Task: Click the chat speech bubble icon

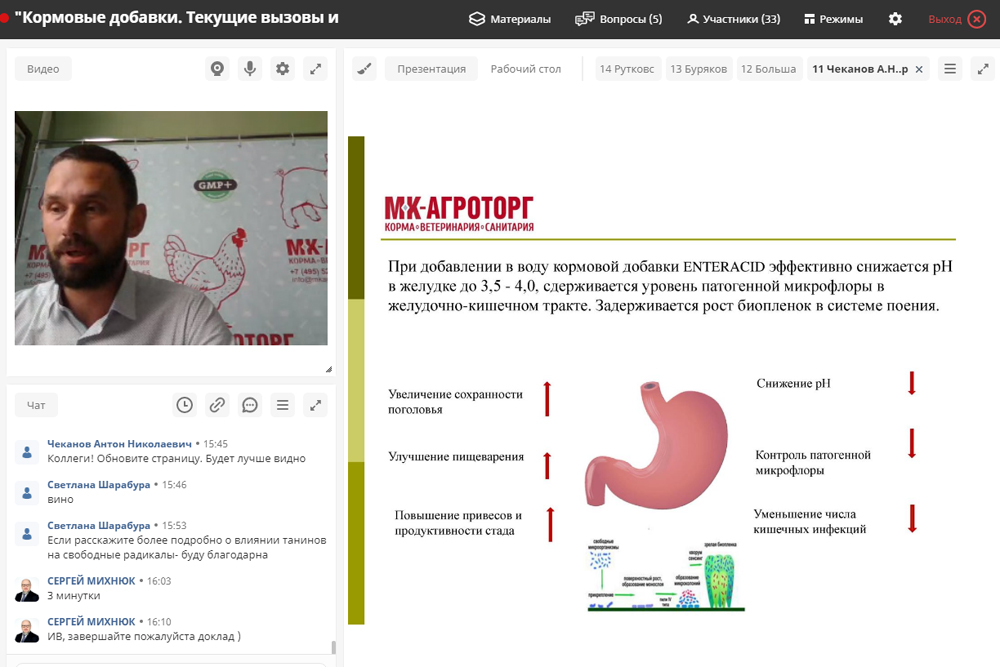Action: pos(250,405)
